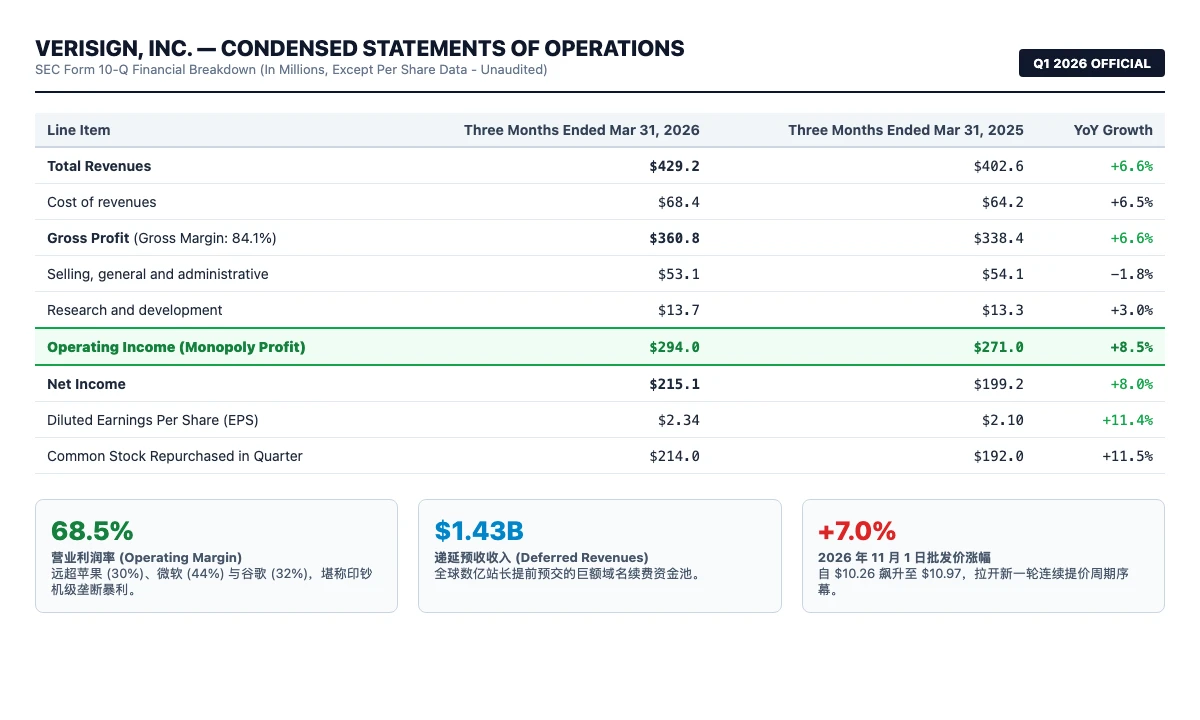1200x720 pixels.
Task: Select the $360.8 gross profit value
Action: pyautogui.click(x=674, y=238)
